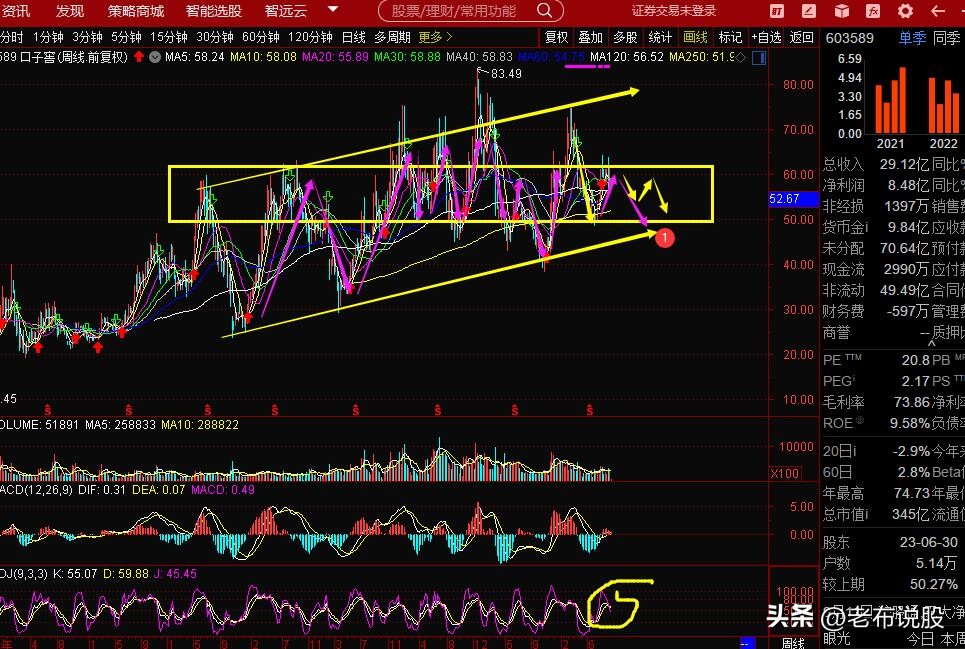Expand the stock name round dropdown arrow
965x649 pixels.
[x=155, y=57]
